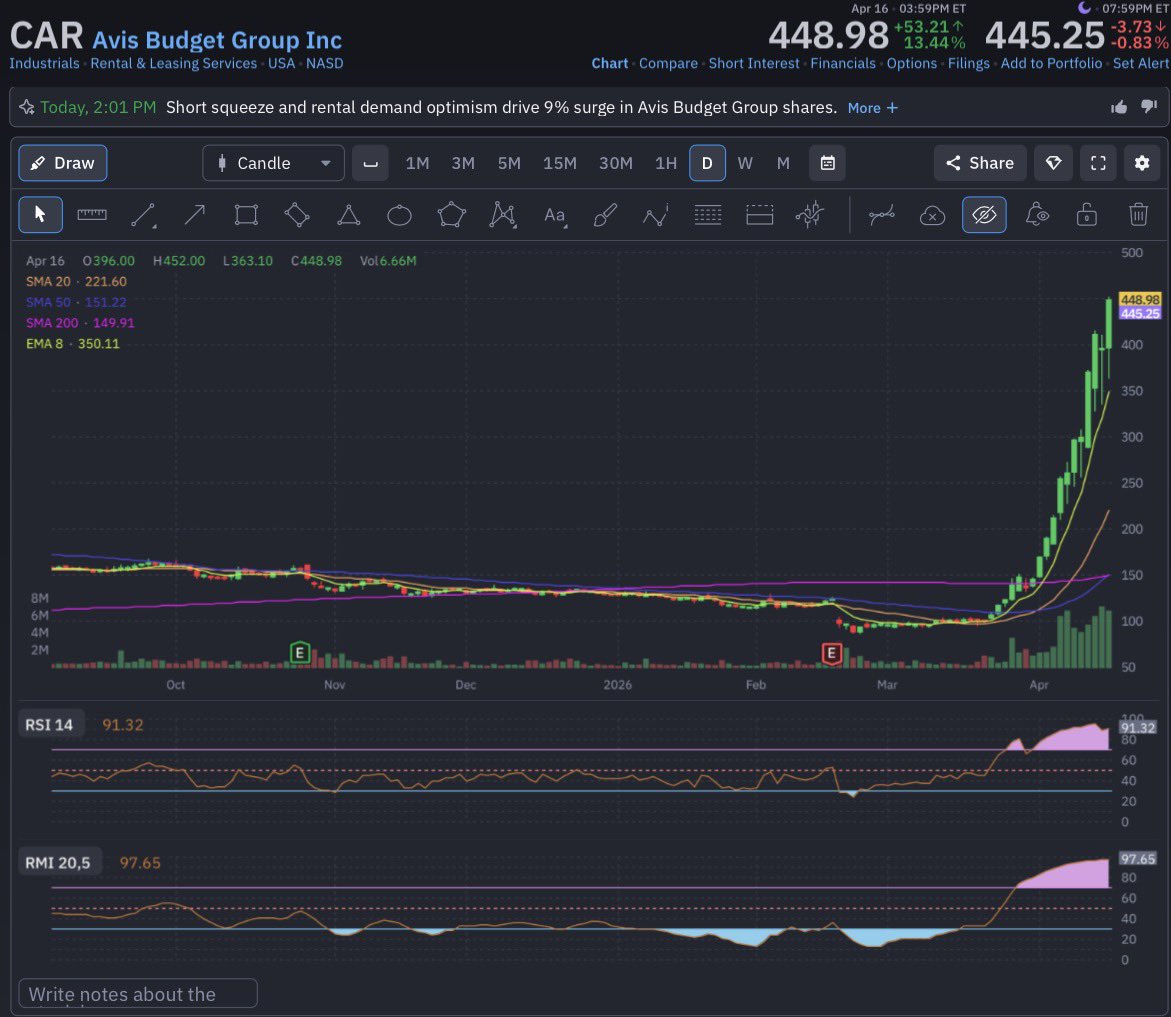Screen dimensions: 1171x1017
Task: Click Add to Portfolio link
Action: (x=1052, y=63)
